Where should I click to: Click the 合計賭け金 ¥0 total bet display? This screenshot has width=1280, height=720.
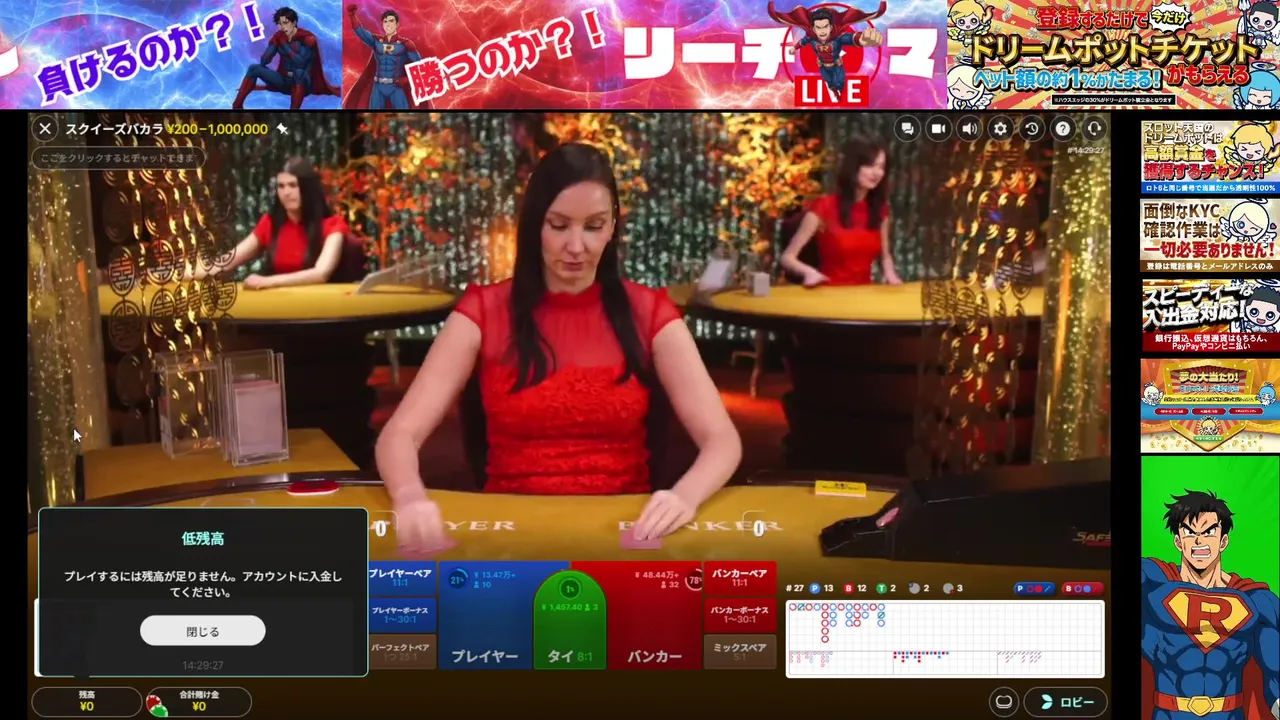(198, 701)
